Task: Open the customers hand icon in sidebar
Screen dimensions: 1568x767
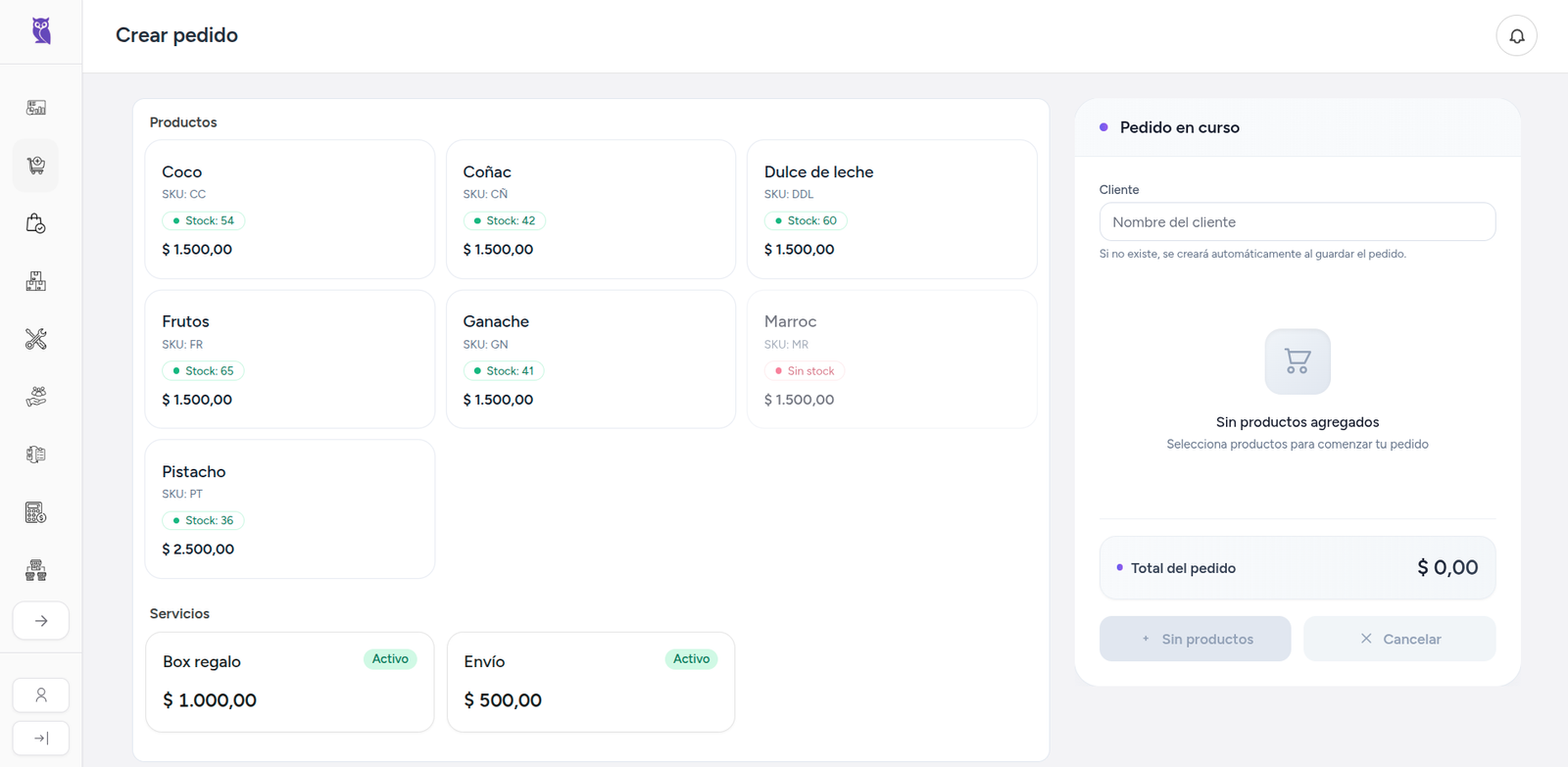Action: pyautogui.click(x=36, y=397)
